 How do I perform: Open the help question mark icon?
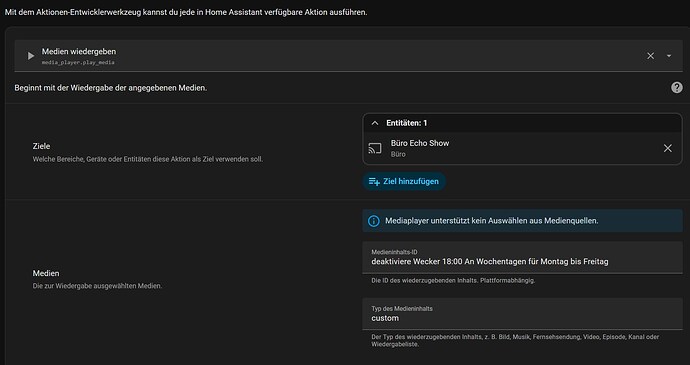(x=677, y=88)
